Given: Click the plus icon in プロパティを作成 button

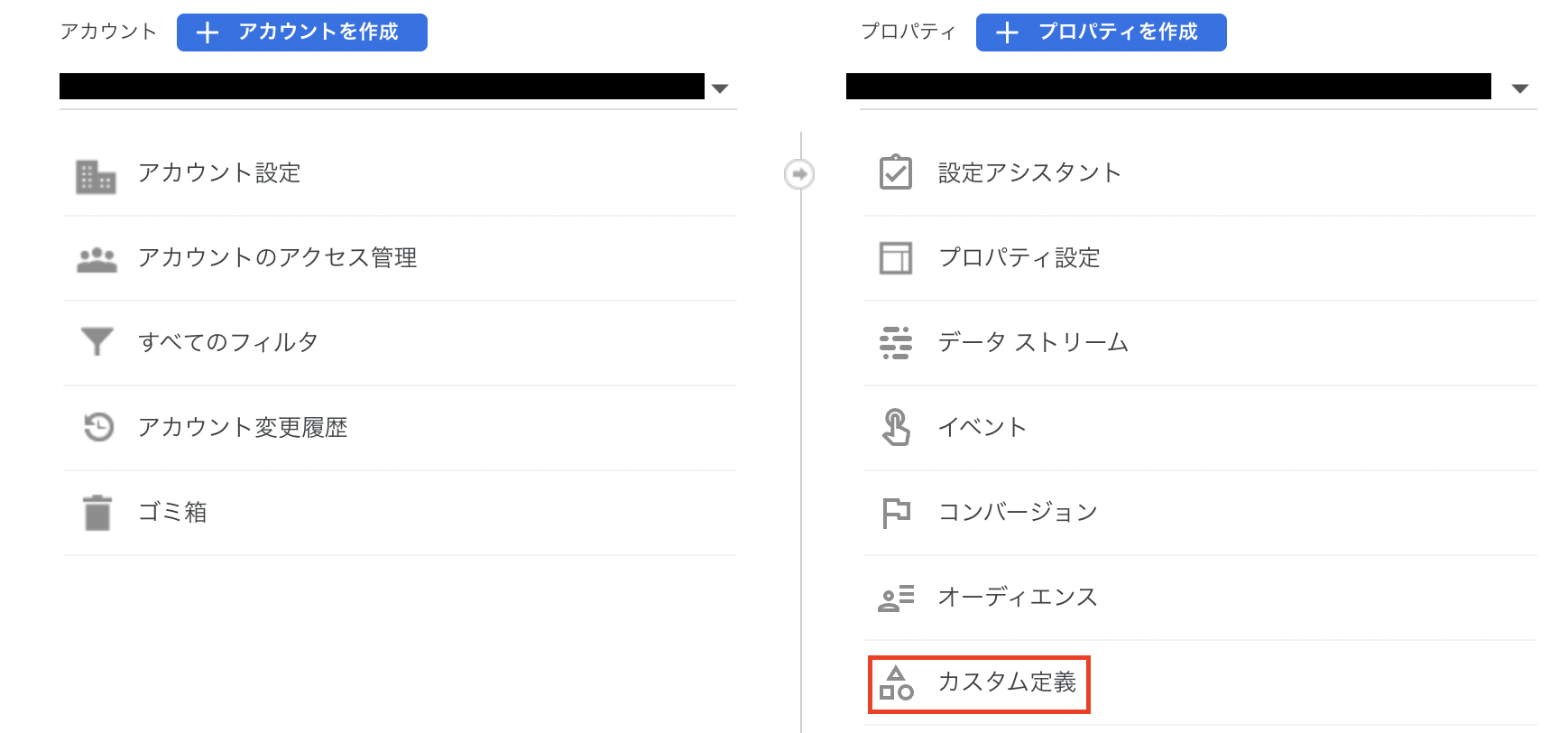Looking at the screenshot, I should tap(1007, 32).
